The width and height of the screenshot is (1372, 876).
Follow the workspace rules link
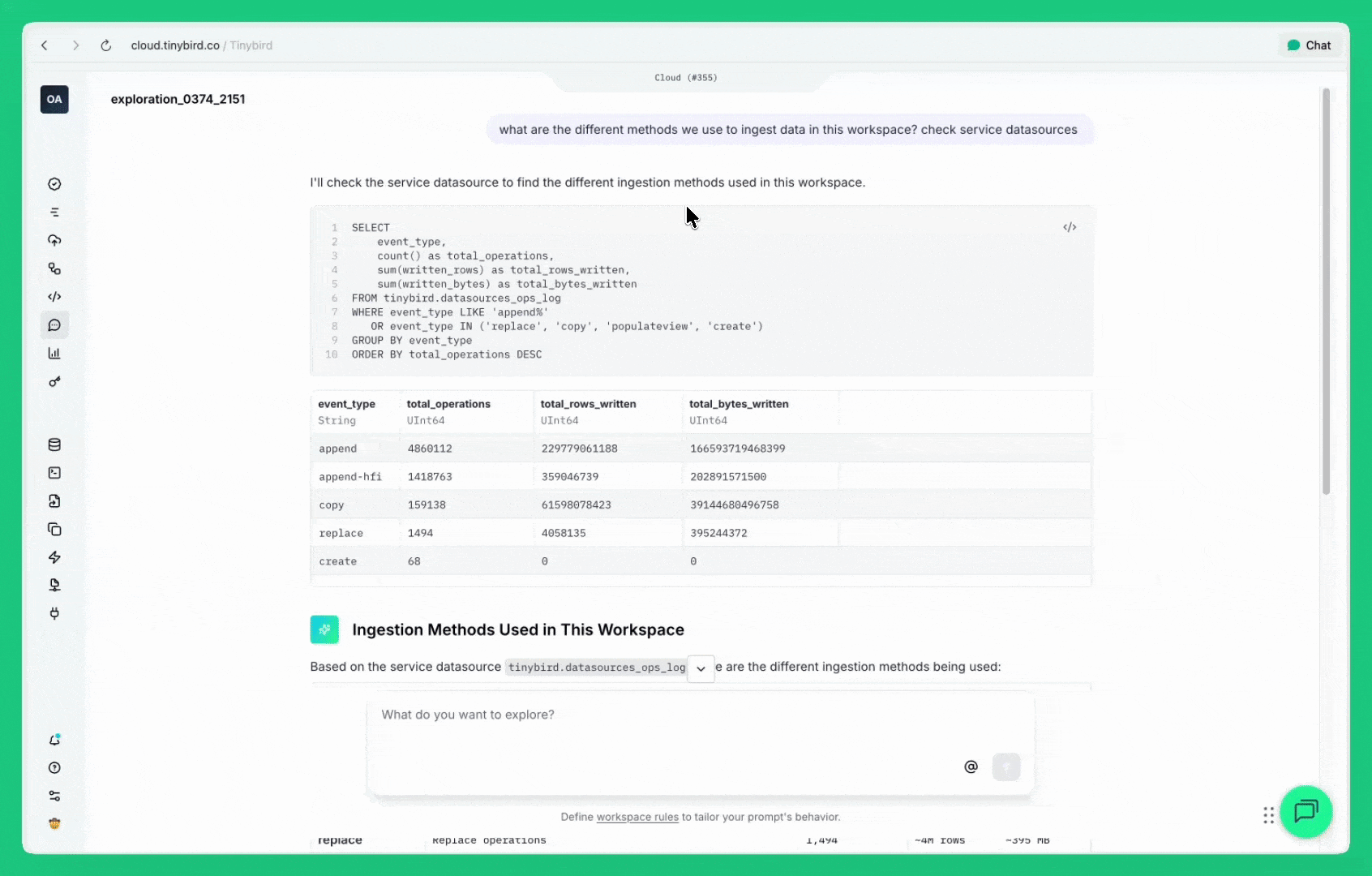click(x=637, y=817)
